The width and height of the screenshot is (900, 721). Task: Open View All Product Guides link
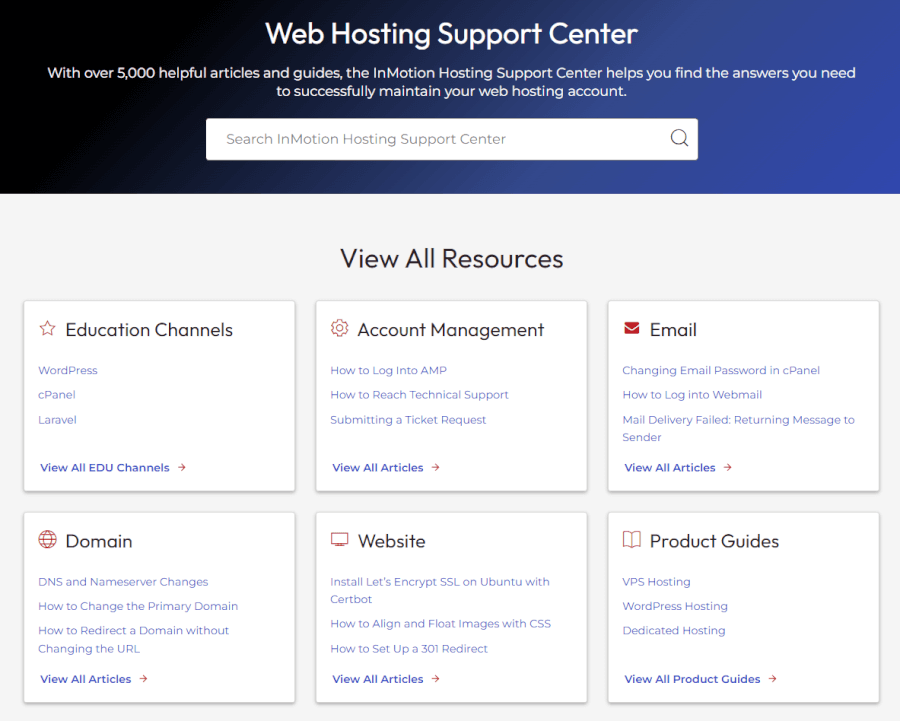692,679
